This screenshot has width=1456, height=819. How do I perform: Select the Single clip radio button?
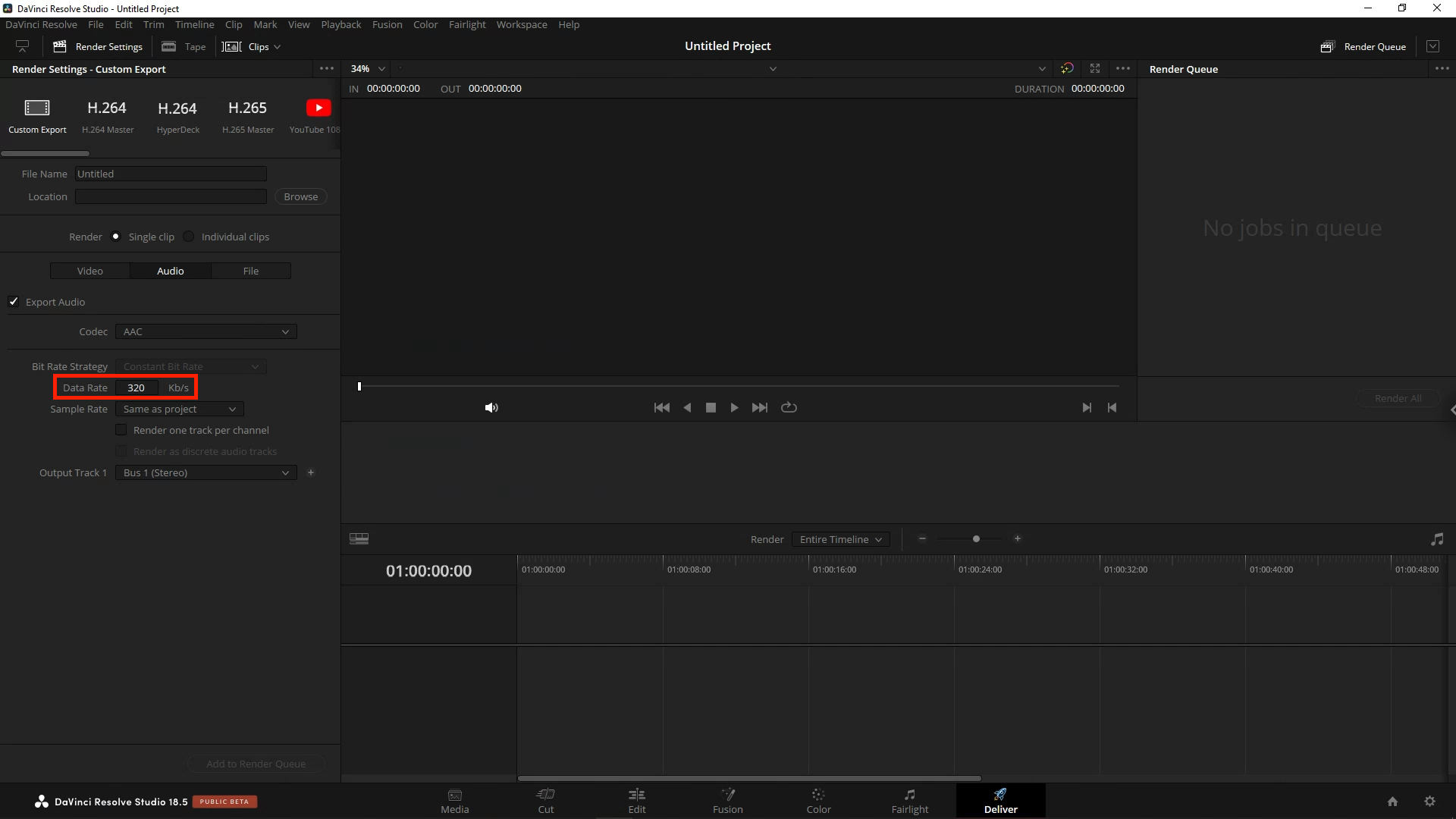(x=116, y=237)
